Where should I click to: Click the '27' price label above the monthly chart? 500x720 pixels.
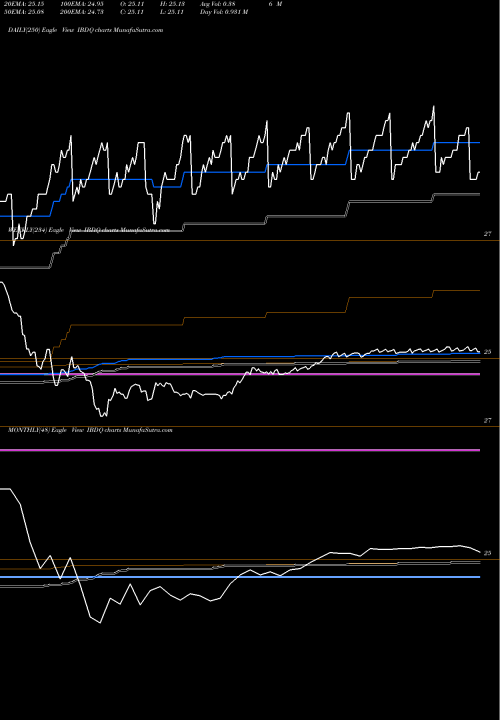point(488,420)
